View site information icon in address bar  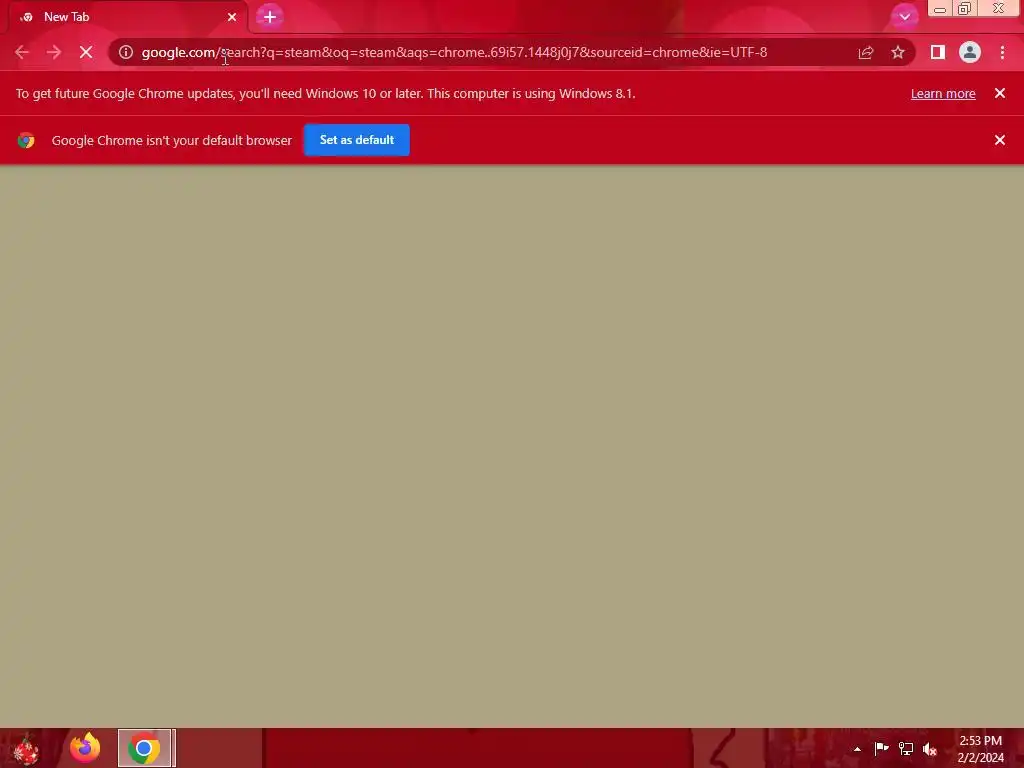126,52
